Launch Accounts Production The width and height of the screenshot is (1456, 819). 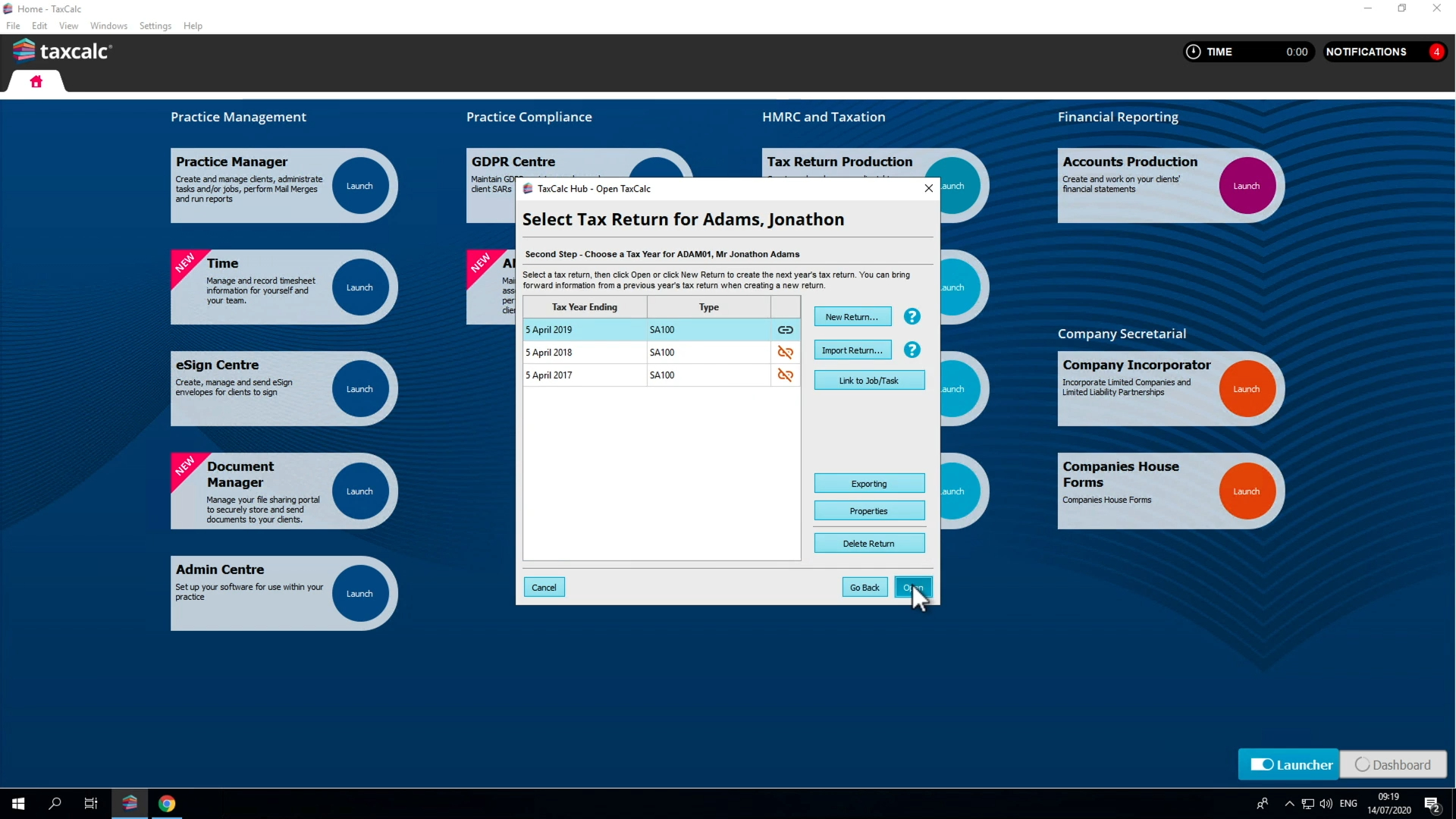pos(1247,186)
